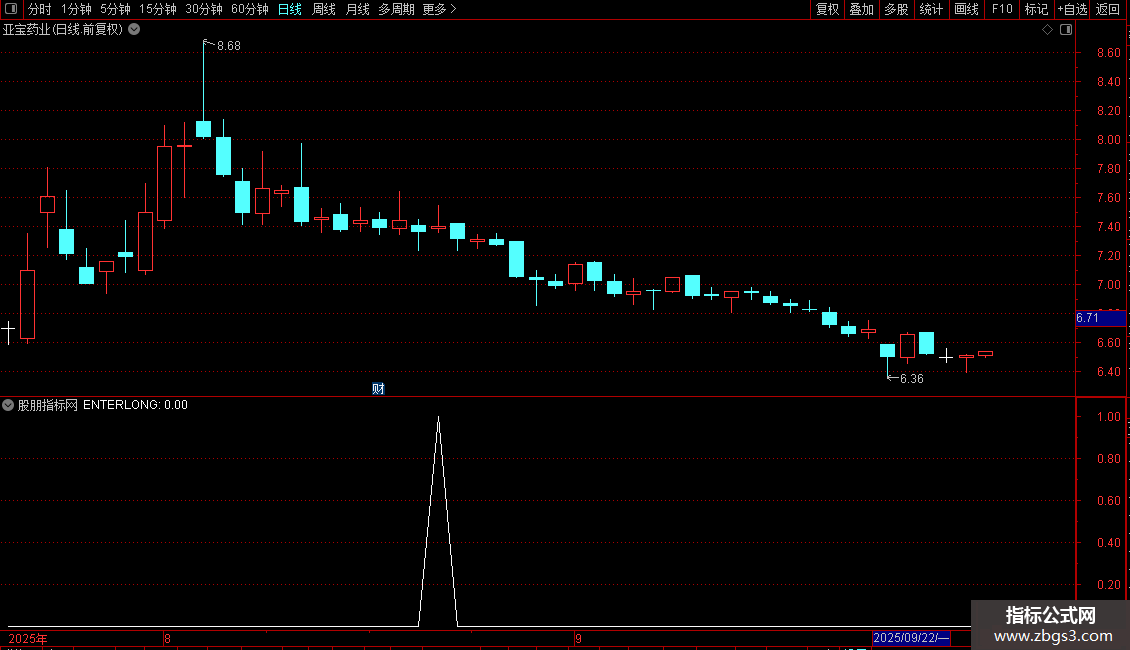Viewport: 1130px width, 650px height.
Task: Click the 1.00 indicator axis label
Action: click(1108, 417)
